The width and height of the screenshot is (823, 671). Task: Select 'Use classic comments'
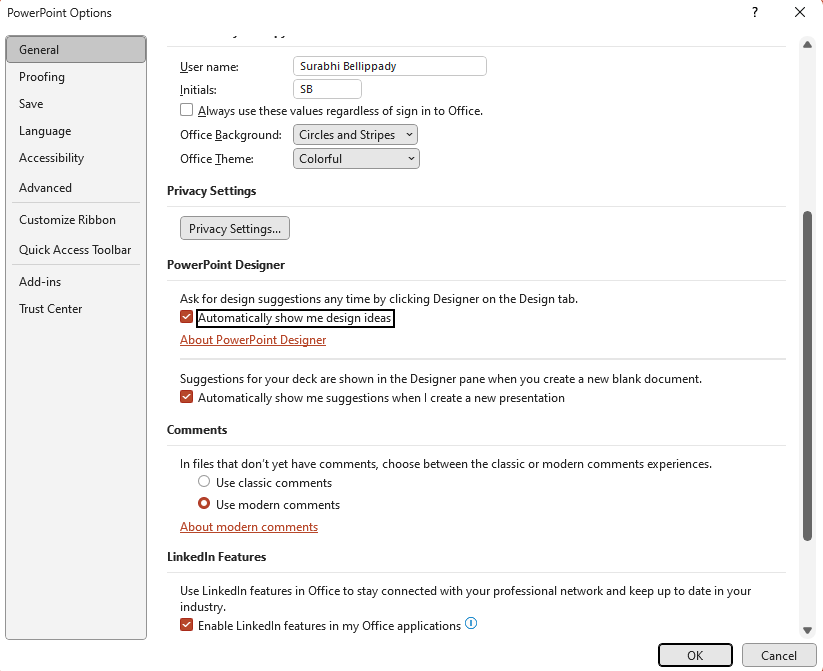coord(203,481)
